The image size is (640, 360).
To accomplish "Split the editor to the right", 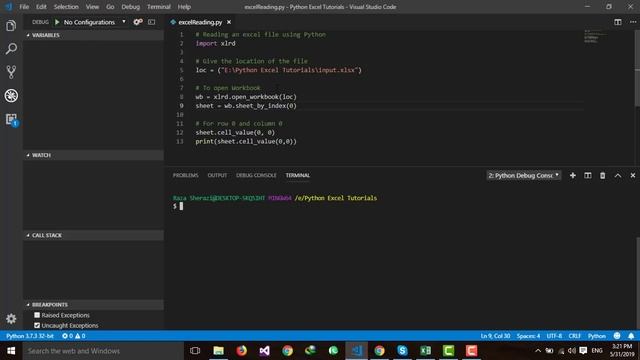I will tap(618, 22).
